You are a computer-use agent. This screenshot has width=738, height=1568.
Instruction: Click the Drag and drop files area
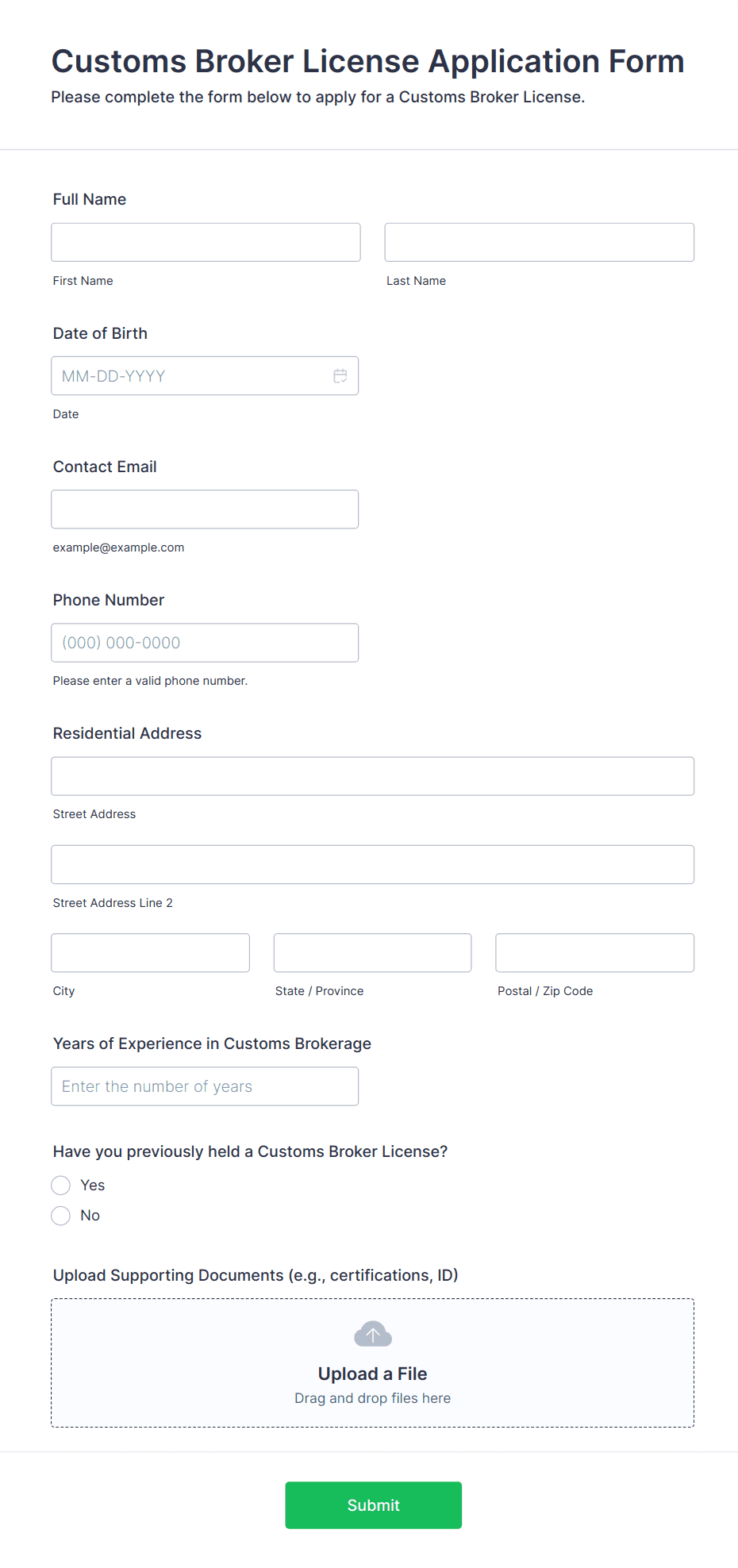pos(372,1398)
